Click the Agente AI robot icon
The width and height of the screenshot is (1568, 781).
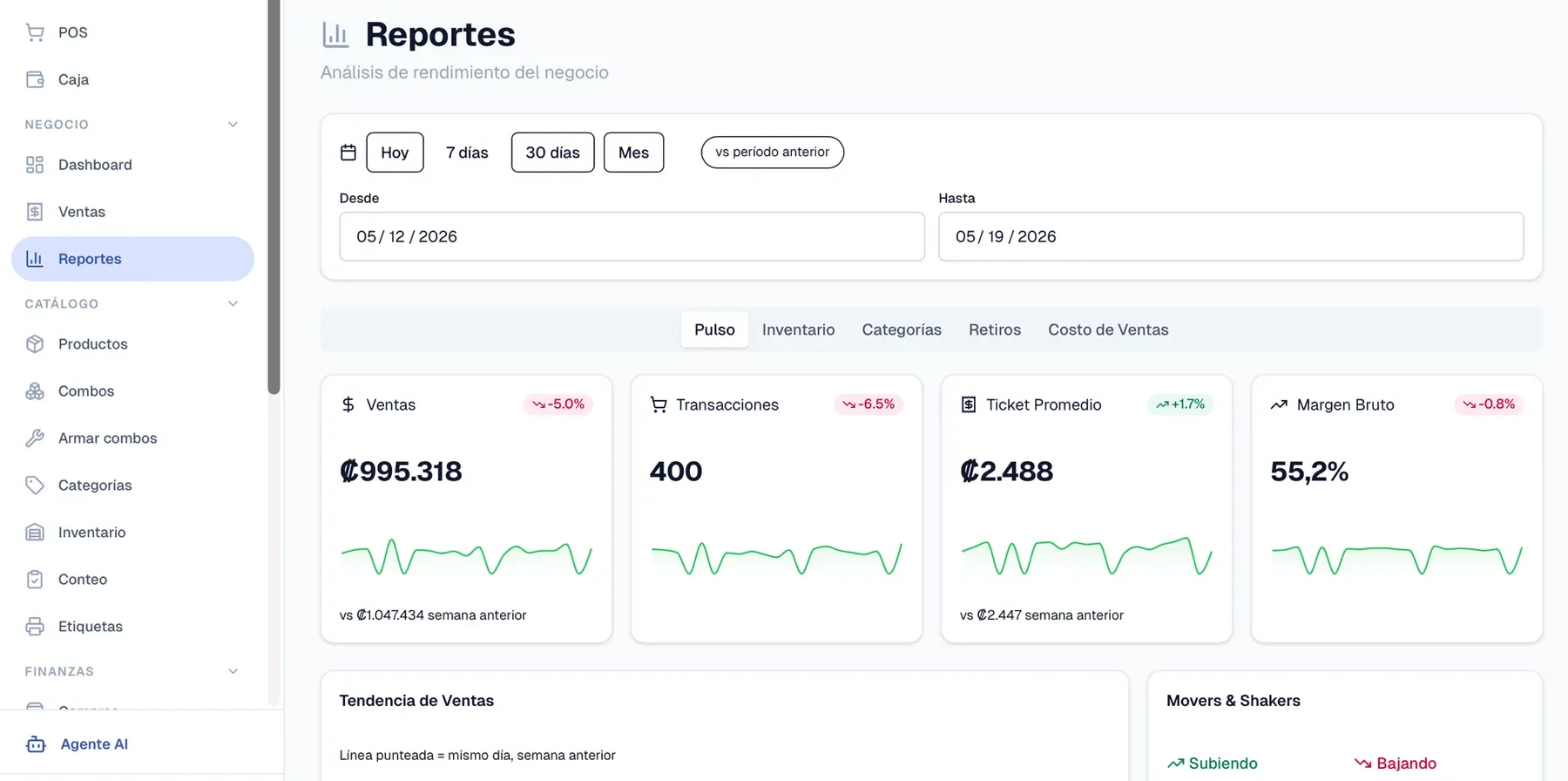[36, 744]
